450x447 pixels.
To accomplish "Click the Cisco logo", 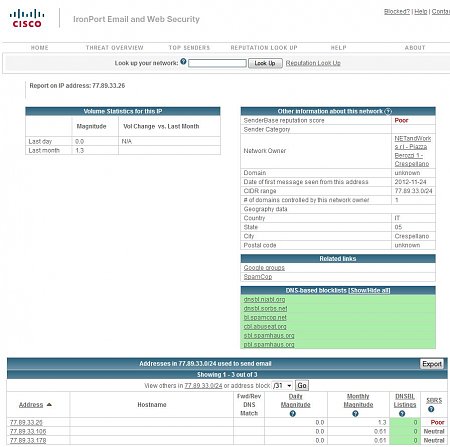I will click(27, 19).
